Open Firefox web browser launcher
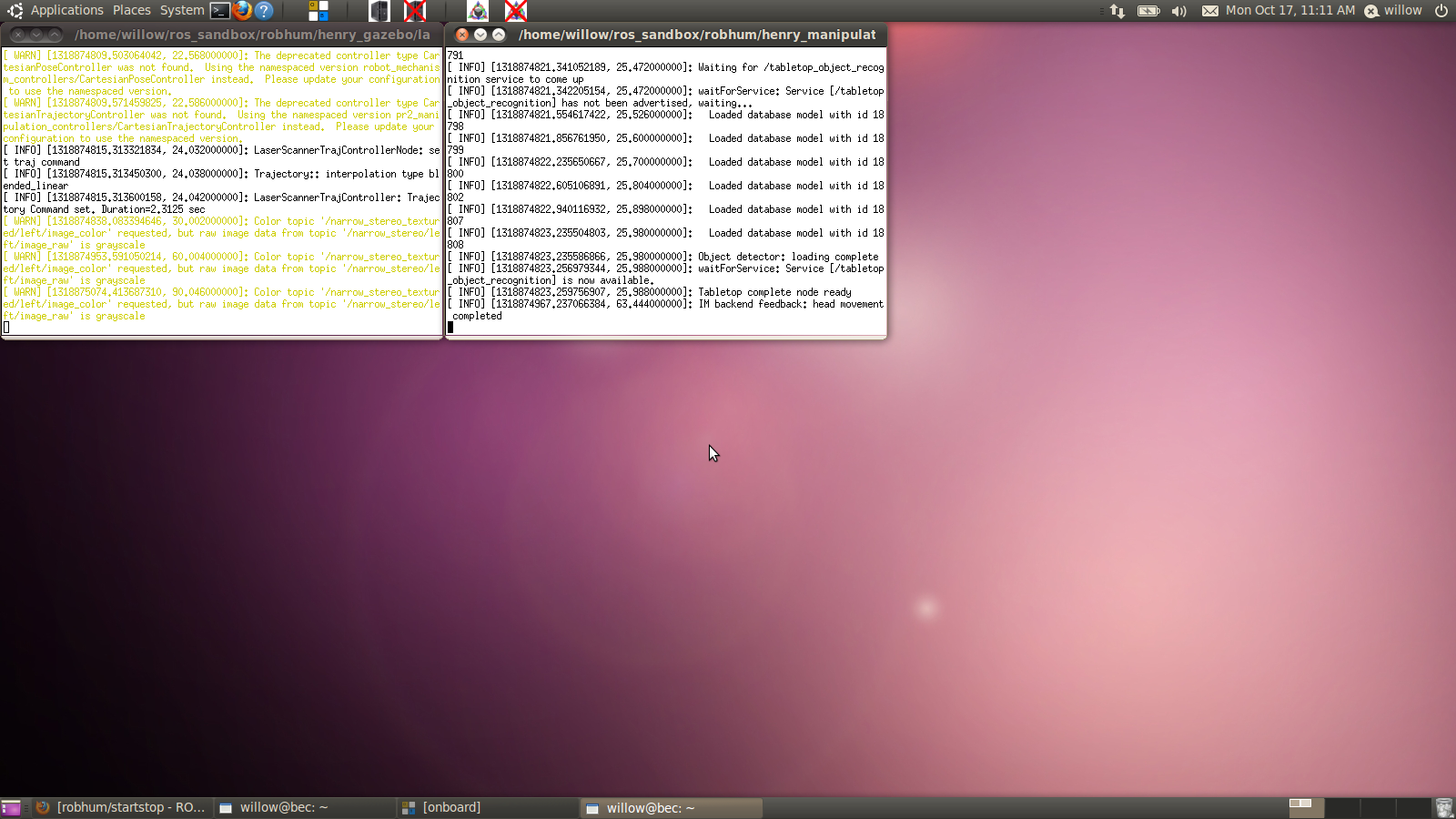 point(242,11)
